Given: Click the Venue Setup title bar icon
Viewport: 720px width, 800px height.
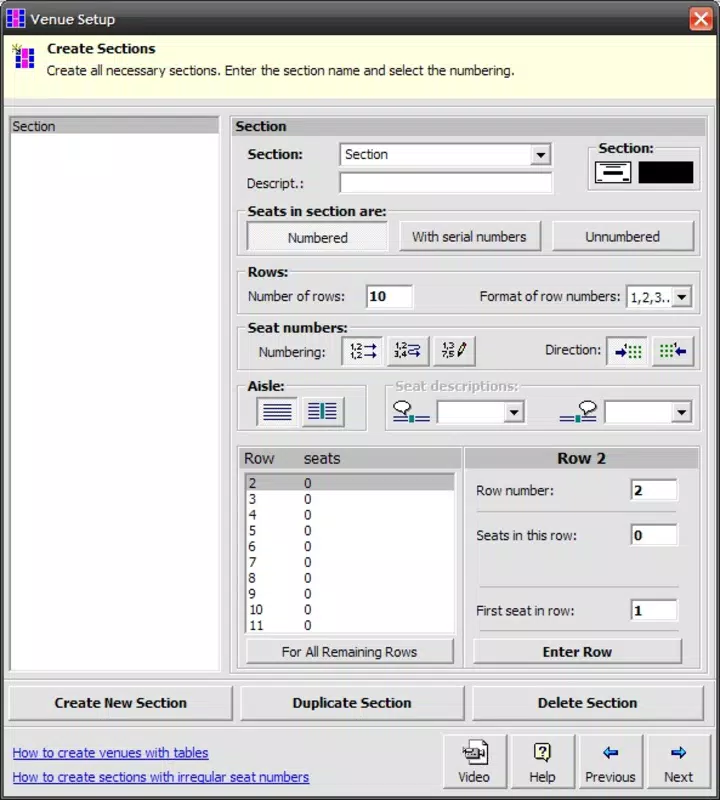Looking at the screenshot, I should point(15,18).
